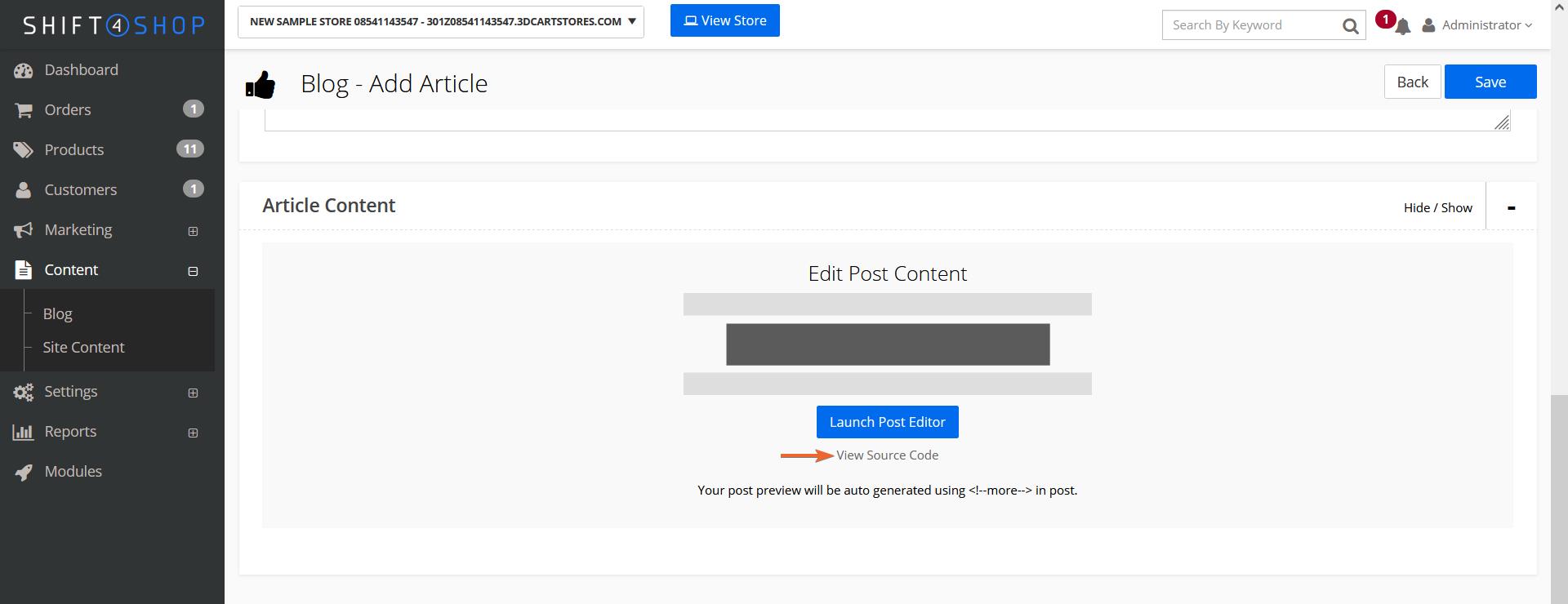The image size is (1568, 604).
Task: Click the View Source Code link
Action: 887,455
